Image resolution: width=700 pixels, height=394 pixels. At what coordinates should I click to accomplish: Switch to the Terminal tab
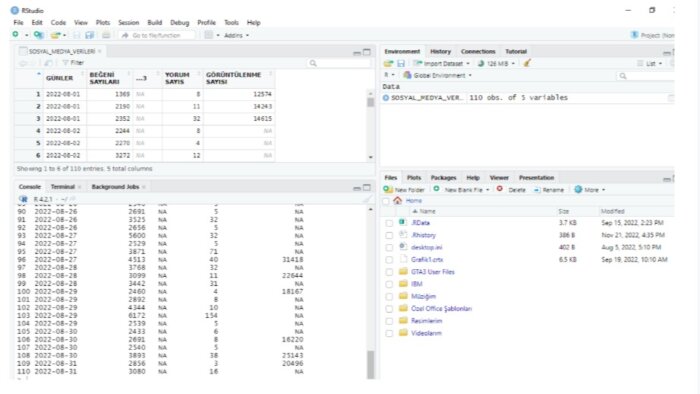tap(62, 187)
